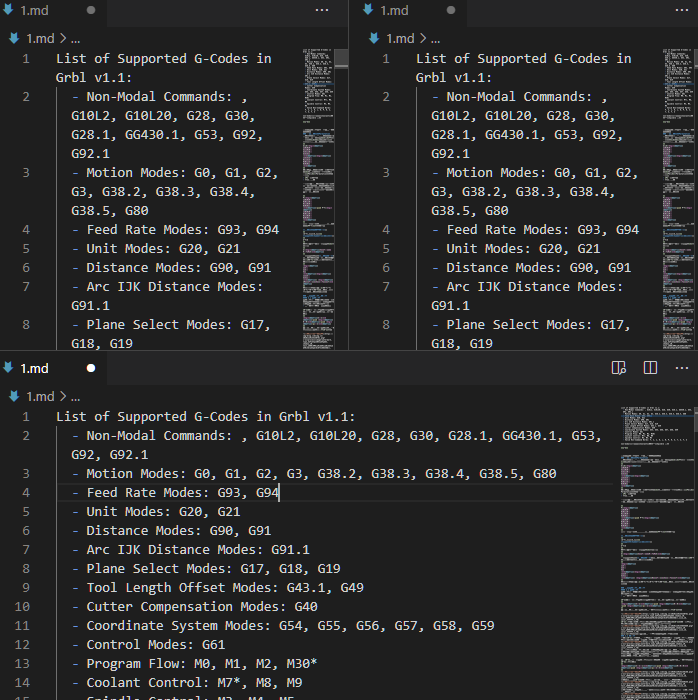Click line number 4 in bottom editor
The height and width of the screenshot is (700, 698).
(x=26, y=493)
